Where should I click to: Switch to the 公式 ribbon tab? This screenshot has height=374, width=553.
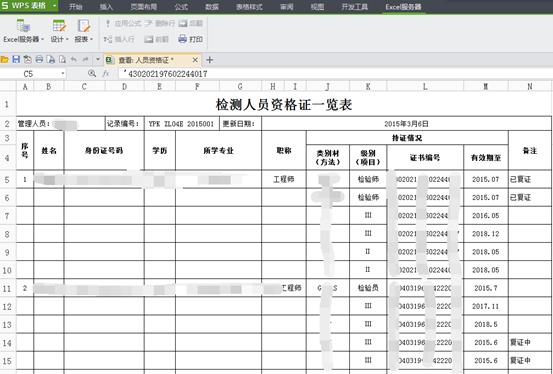pos(181,7)
